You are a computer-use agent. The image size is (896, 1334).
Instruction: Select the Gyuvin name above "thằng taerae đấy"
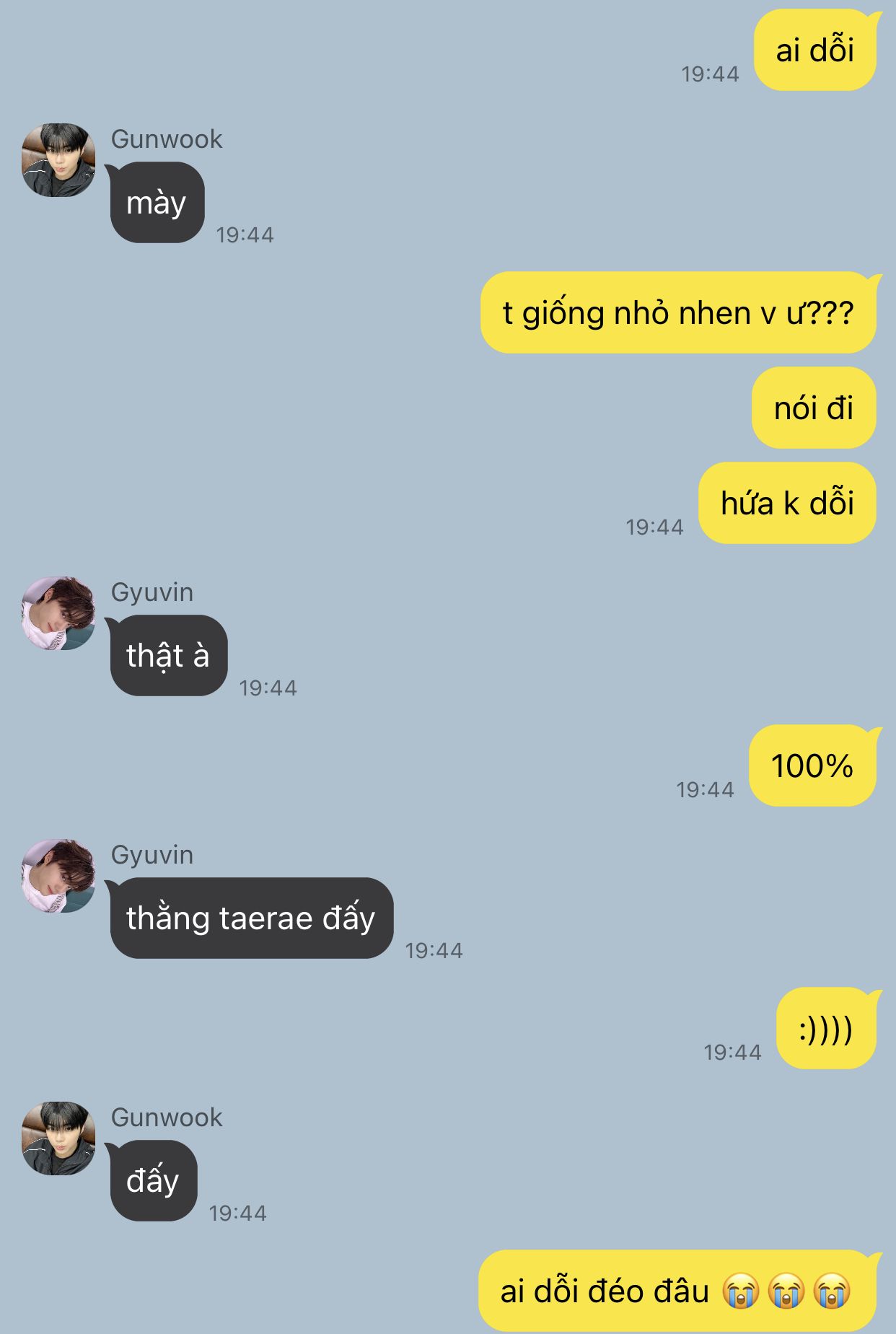[152, 855]
